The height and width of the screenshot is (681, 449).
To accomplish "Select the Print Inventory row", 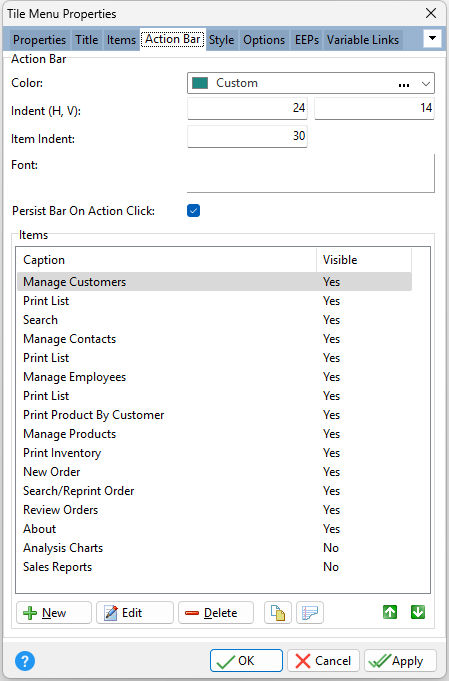I will click(x=215, y=453).
